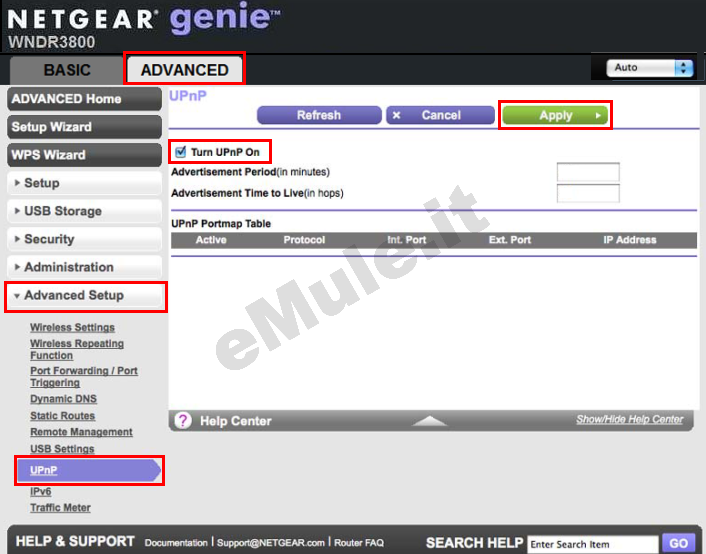Click the Advertisement Period input field
706x554 pixels.
click(x=588, y=172)
